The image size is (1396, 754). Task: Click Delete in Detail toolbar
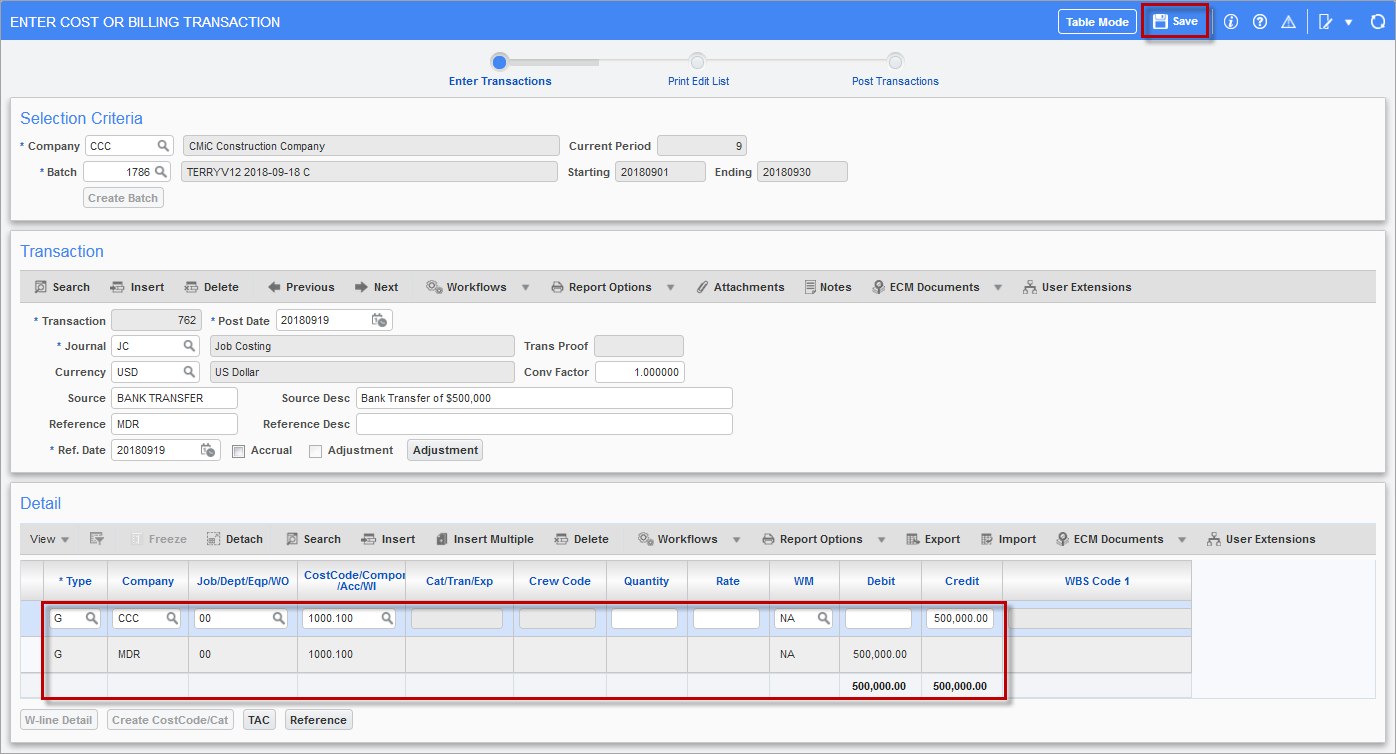click(581, 539)
